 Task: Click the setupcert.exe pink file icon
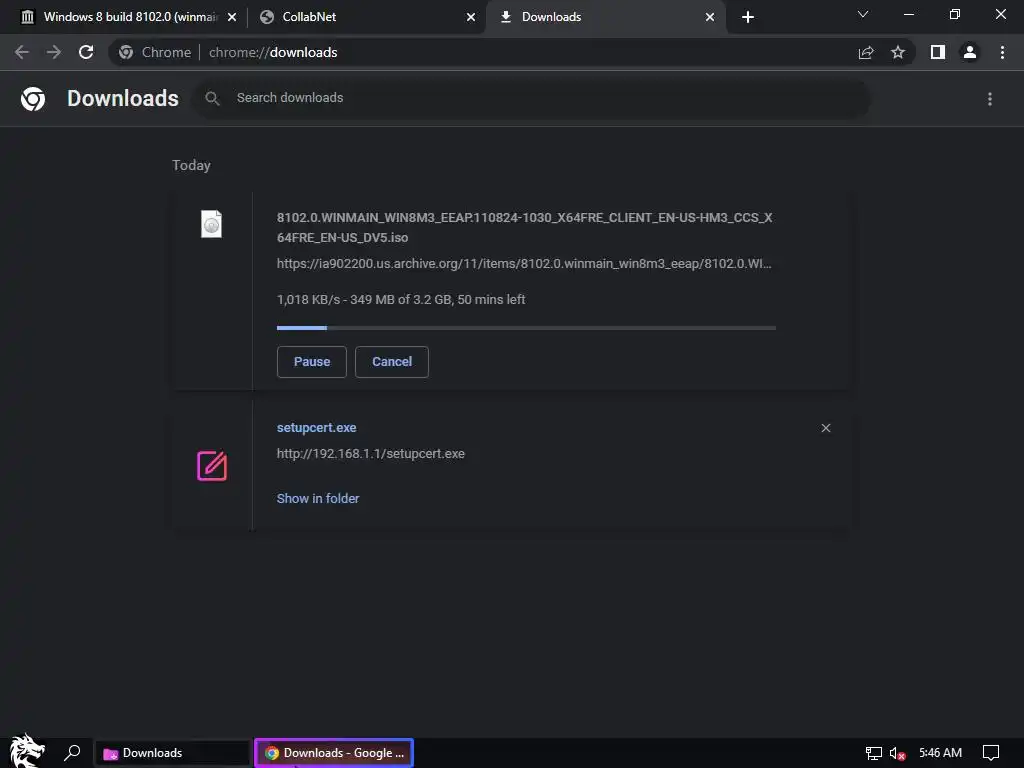(212, 466)
